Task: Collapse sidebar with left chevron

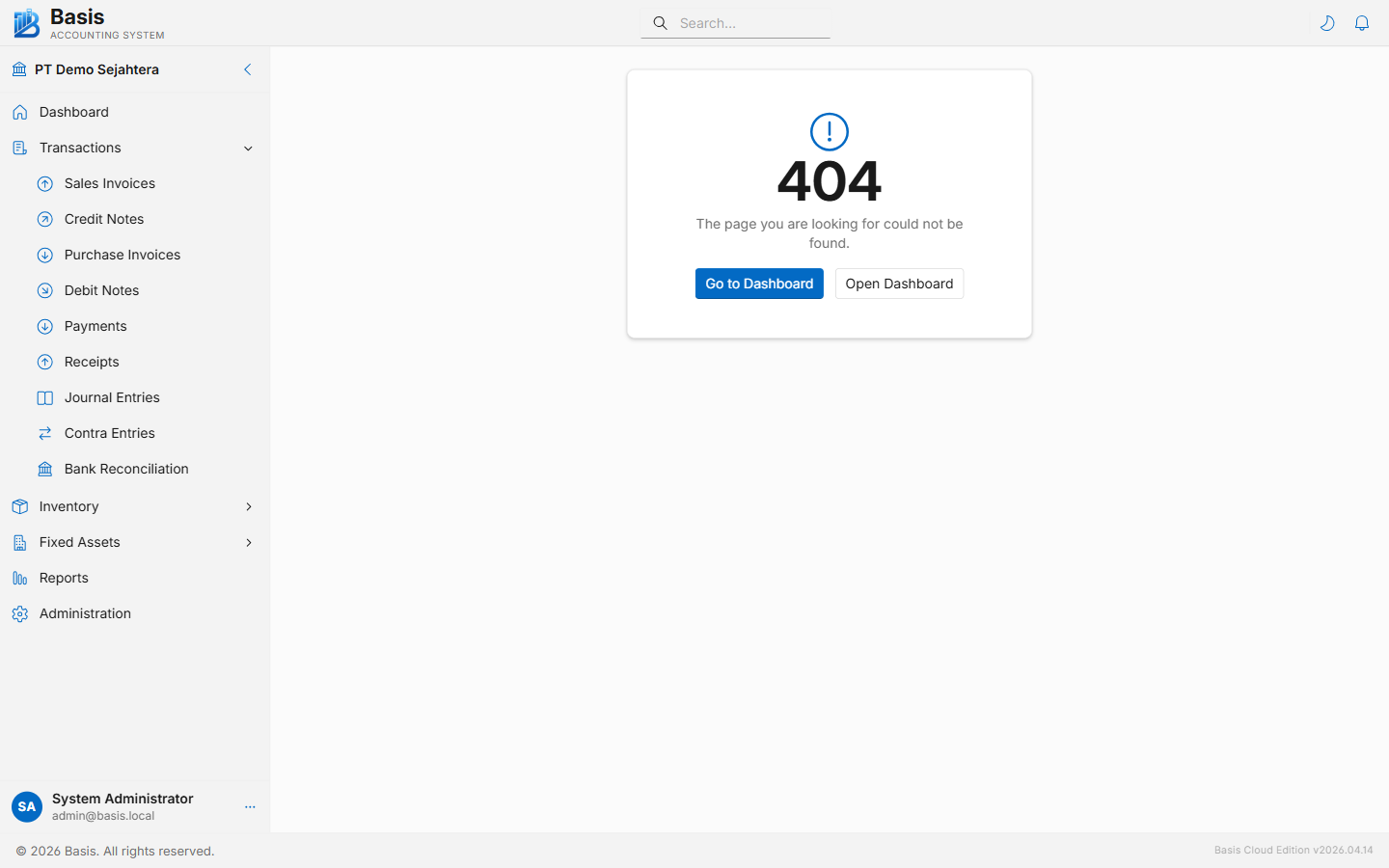Action: click(247, 69)
